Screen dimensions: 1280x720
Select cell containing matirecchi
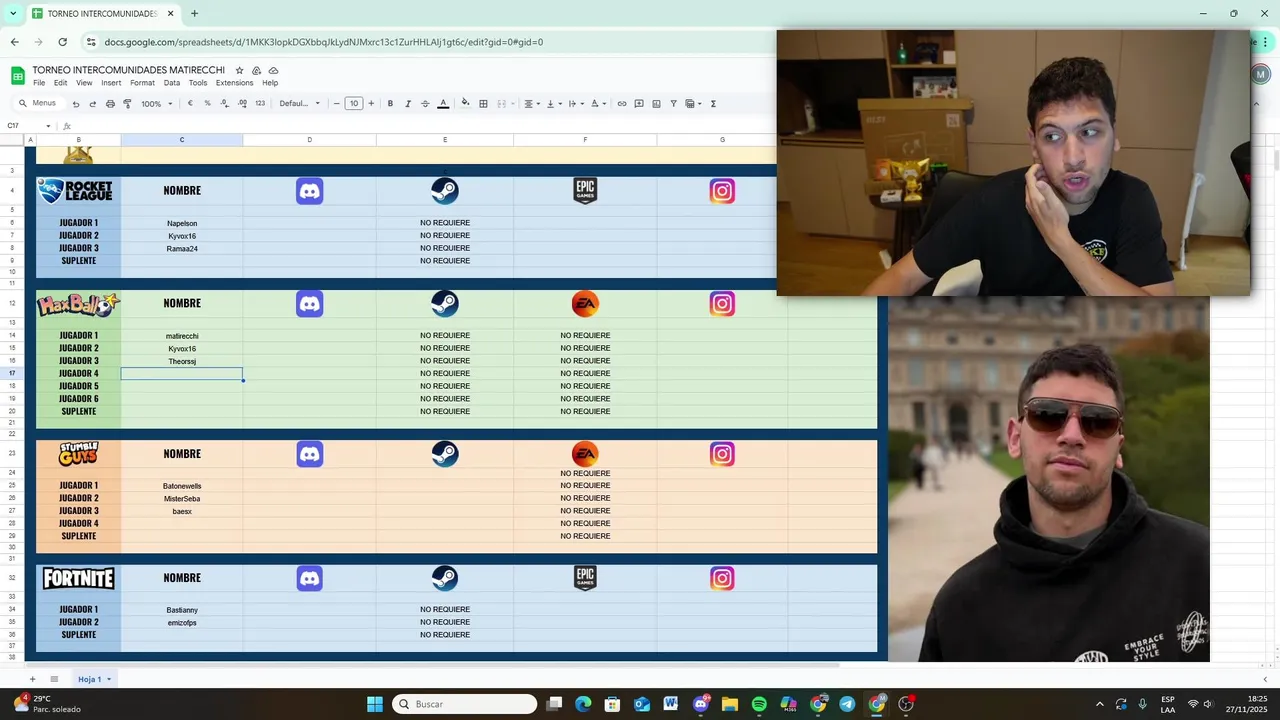[182, 336]
